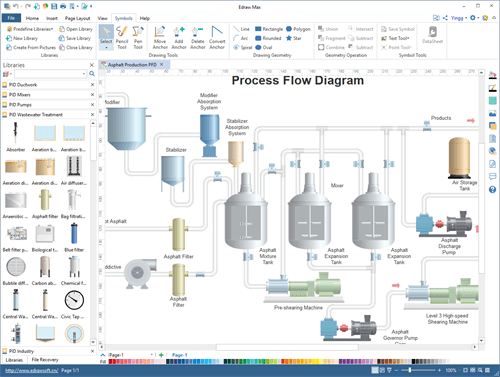
Task: Switch to the File Recovery tab
Action: 45,360
